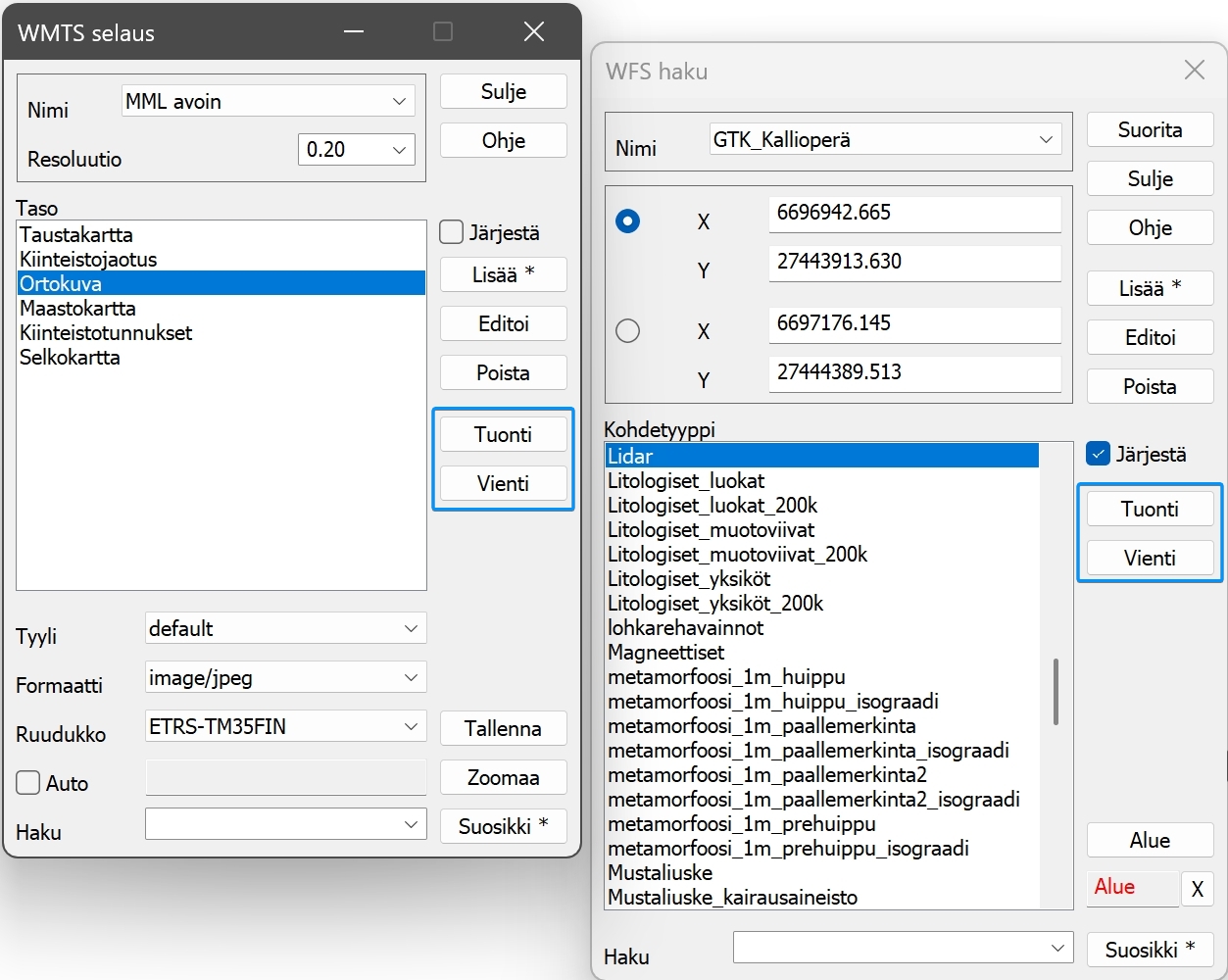This screenshot has width=1228, height=980.
Task: Close the WFS haku window
Action: coord(1194,70)
